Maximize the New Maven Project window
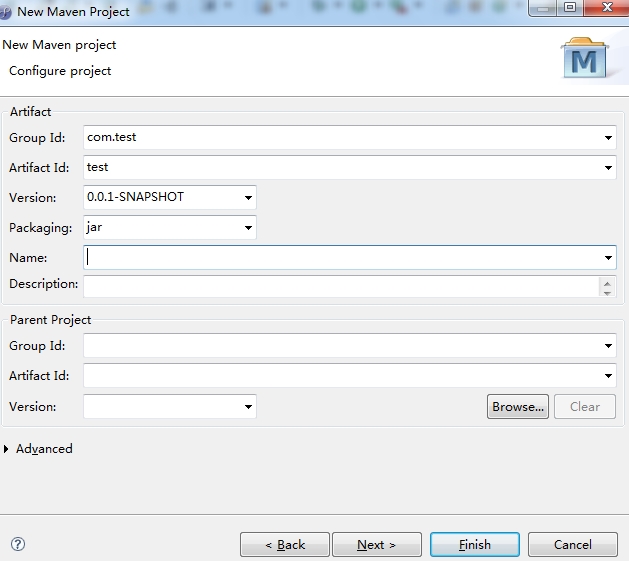This screenshot has height=561, width=629. click(570, 7)
